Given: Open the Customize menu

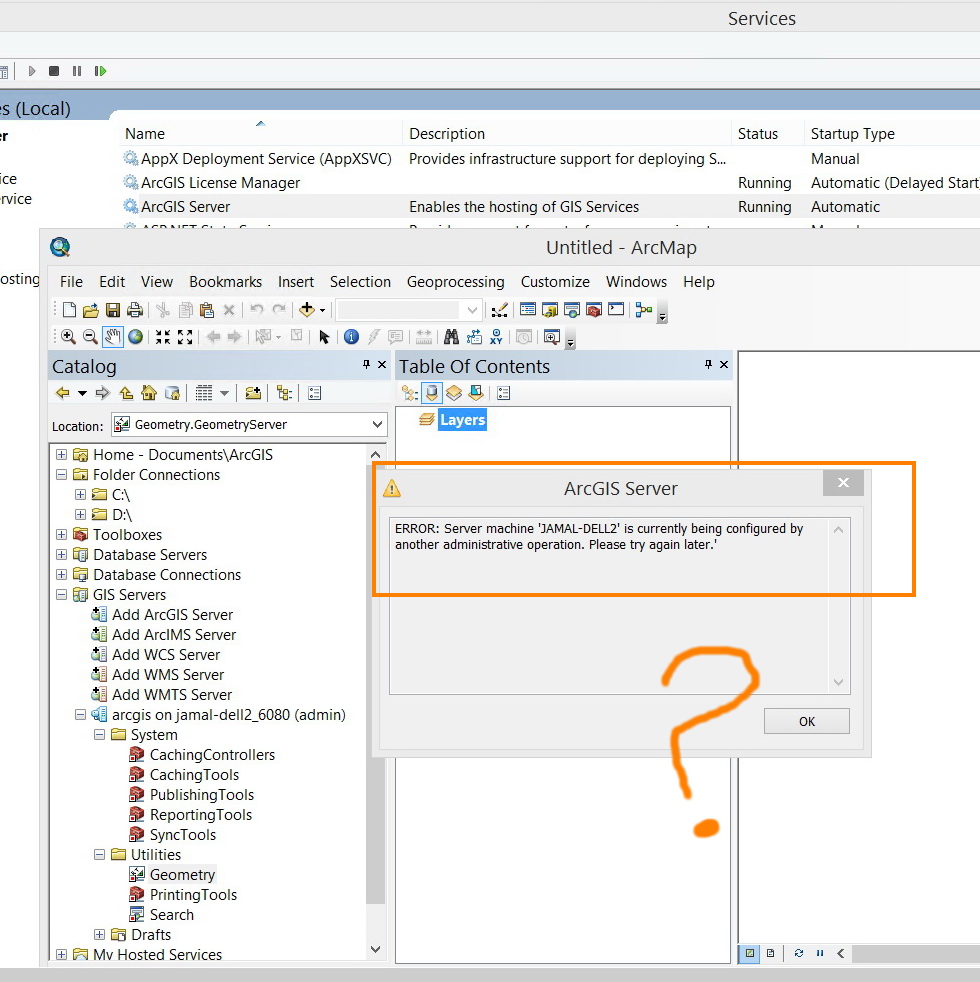Looking at the screenshot, I should pyautogui.click(x=555, y=282).
